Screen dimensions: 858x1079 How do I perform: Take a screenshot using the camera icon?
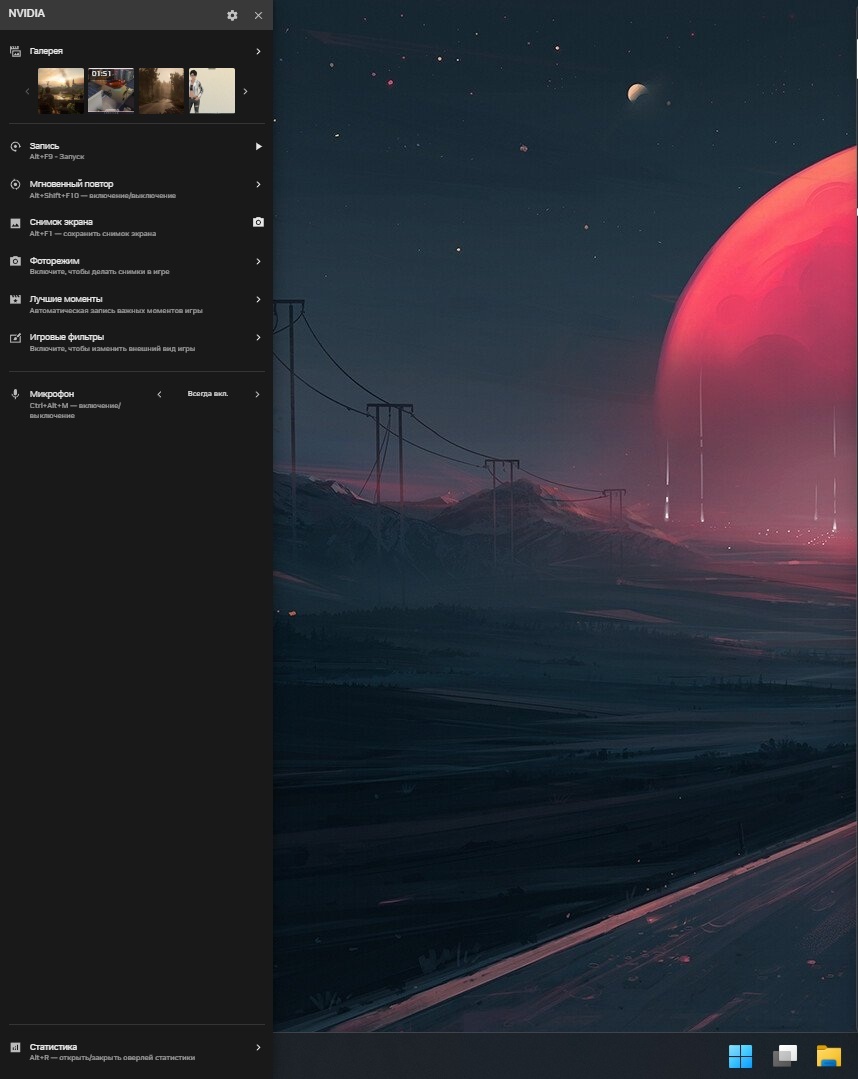coord(258,222)
